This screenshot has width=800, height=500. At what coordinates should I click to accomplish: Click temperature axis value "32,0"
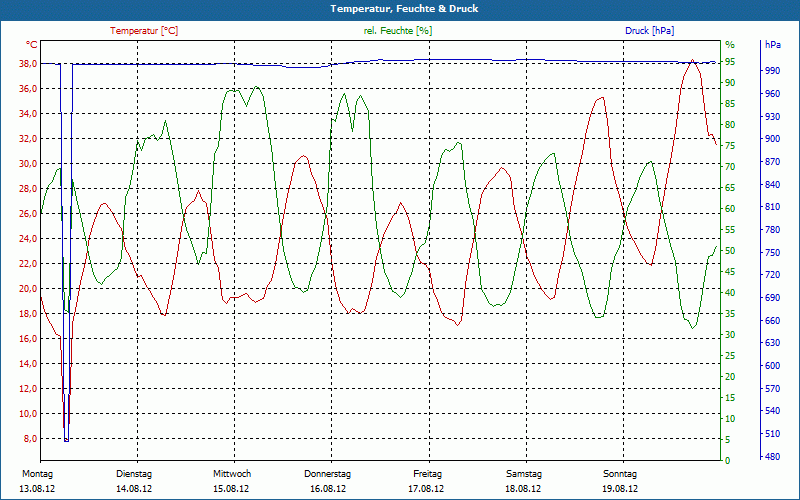pos(28,139)
